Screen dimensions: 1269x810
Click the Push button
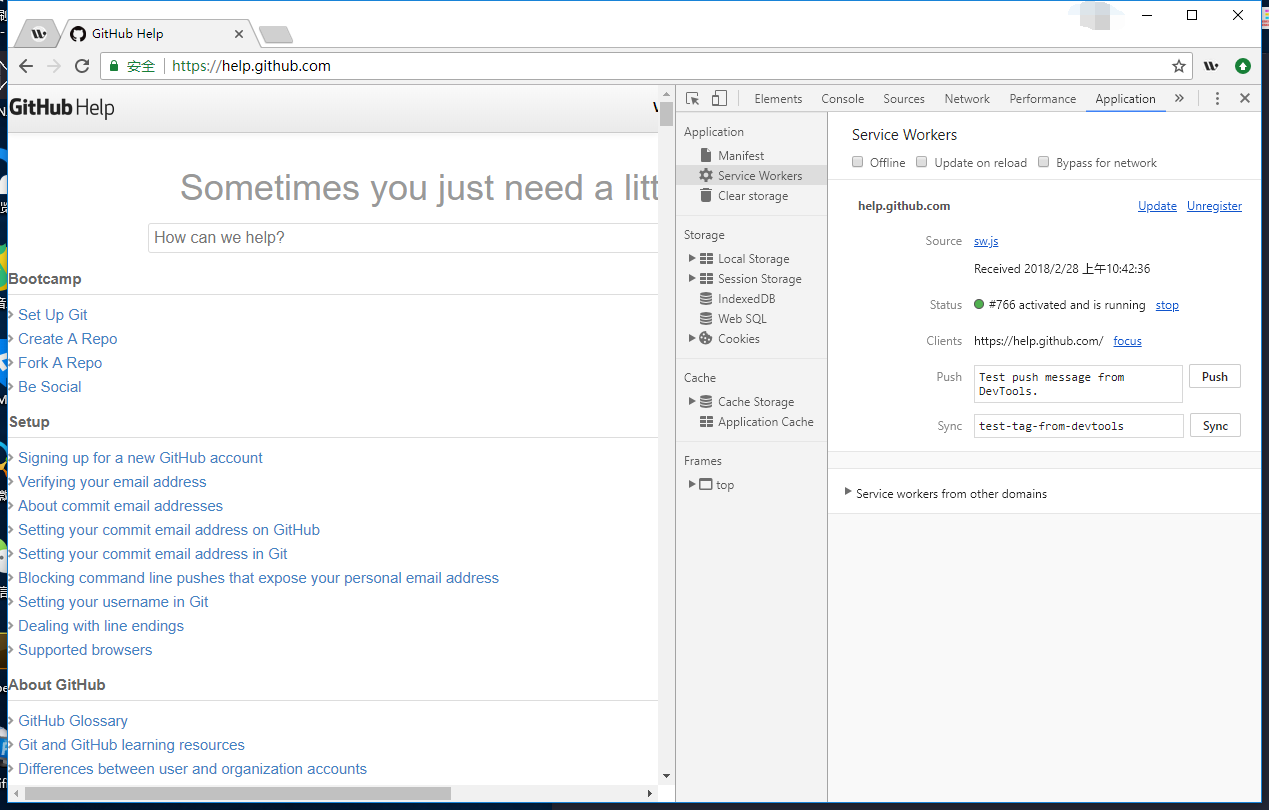click(1215, 377)
